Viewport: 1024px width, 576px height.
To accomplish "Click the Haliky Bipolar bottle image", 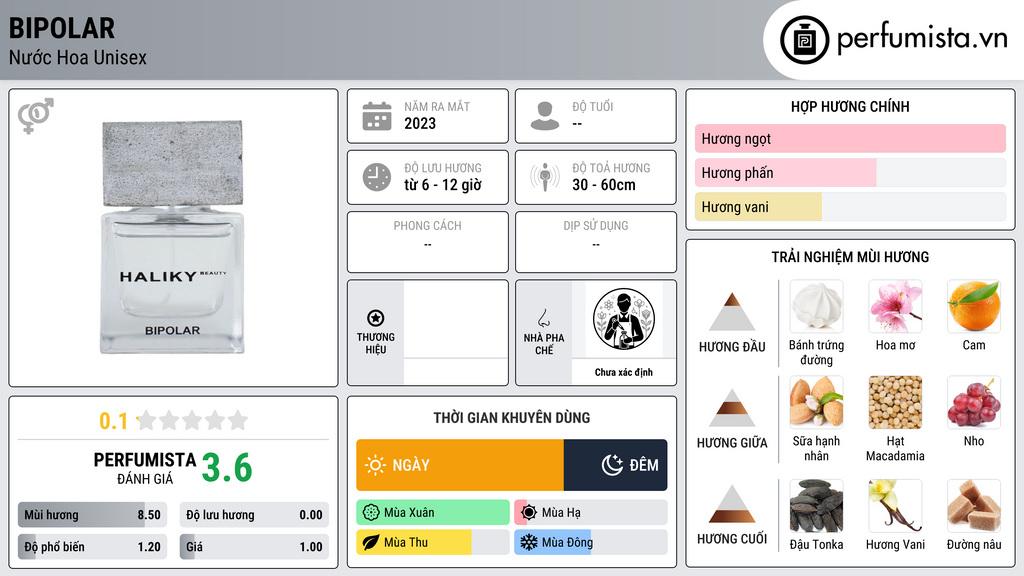I will (172, 237).
